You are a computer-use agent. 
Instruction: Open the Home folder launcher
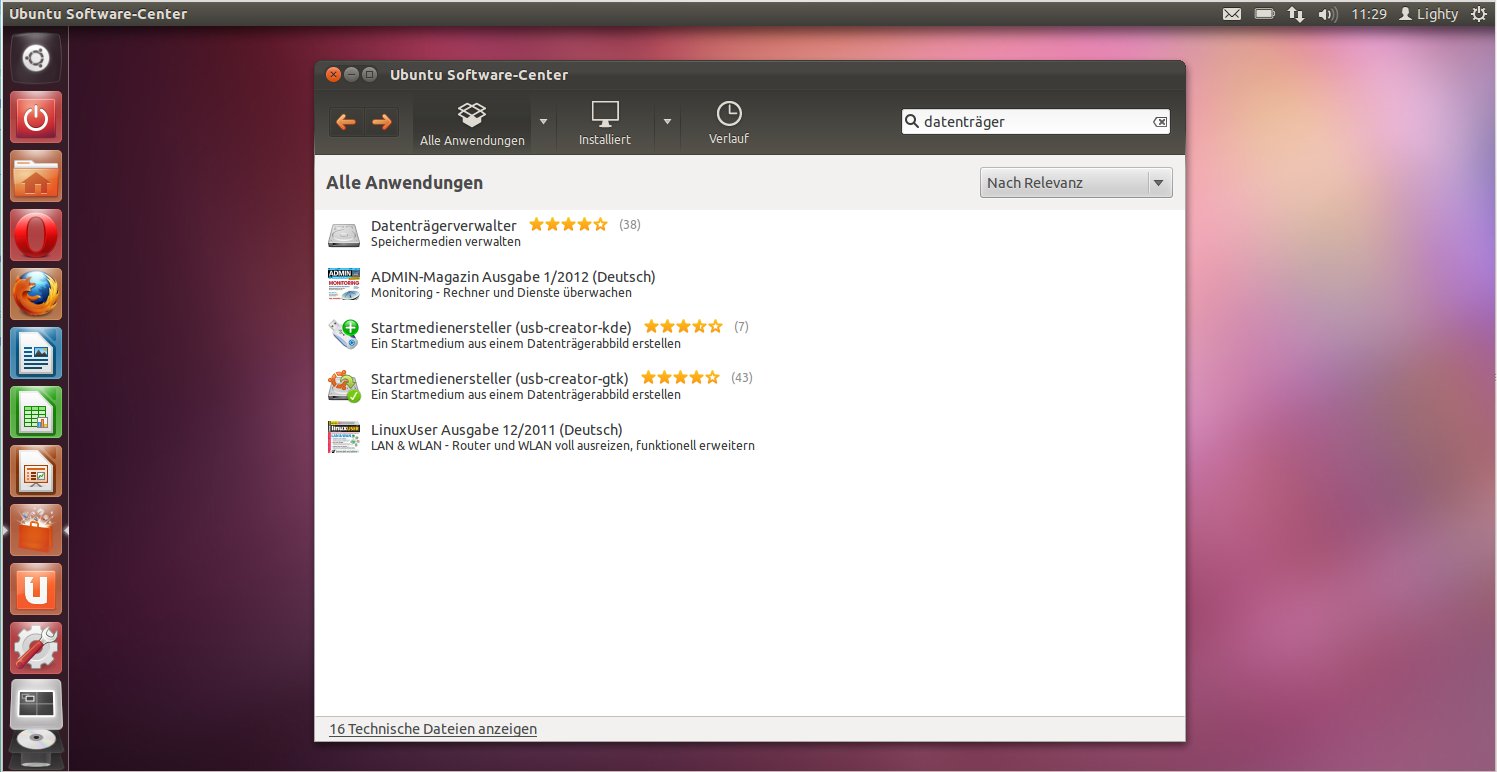coord(36,176)
